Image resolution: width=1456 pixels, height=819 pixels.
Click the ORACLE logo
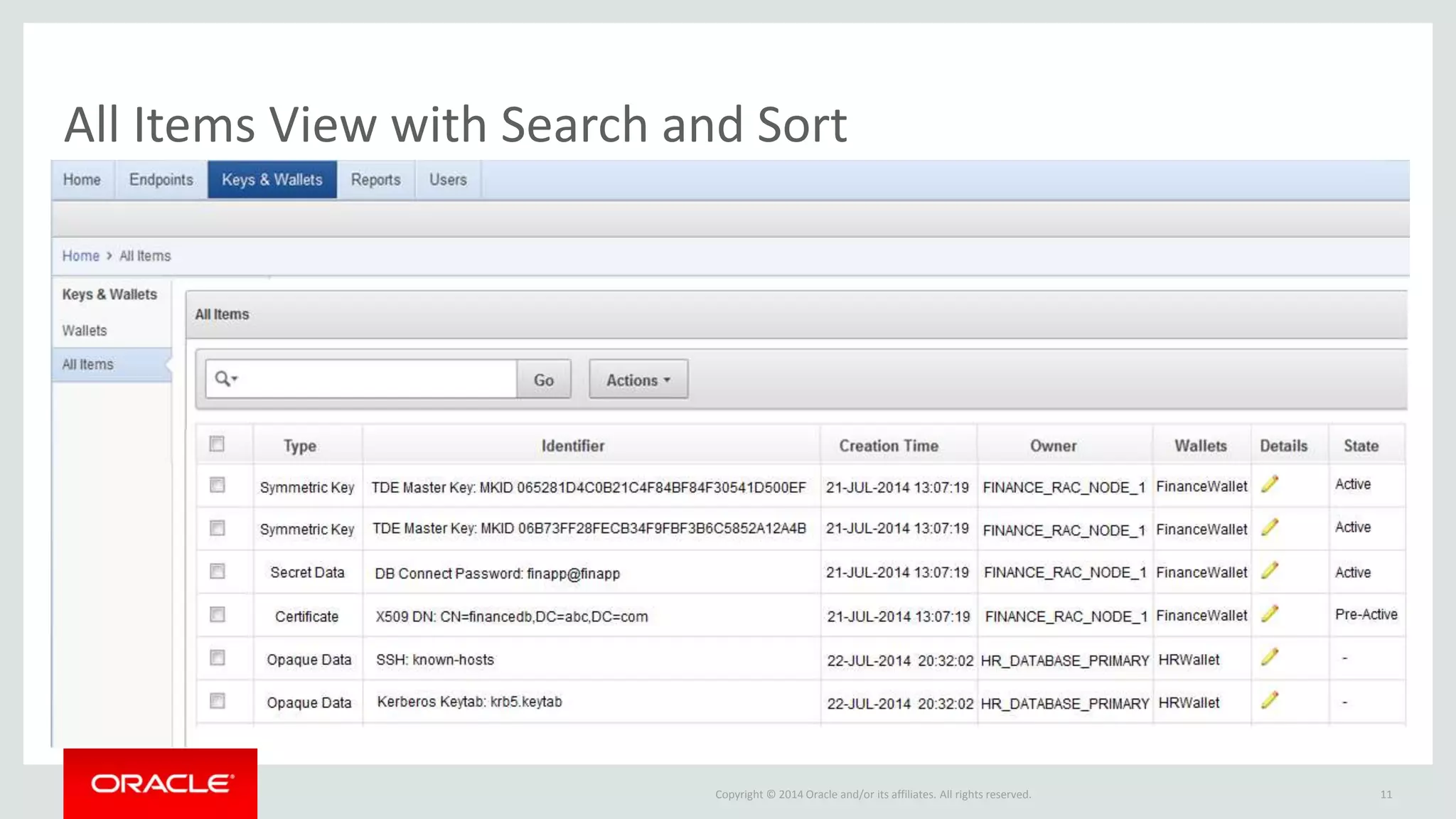click(161, 783)
